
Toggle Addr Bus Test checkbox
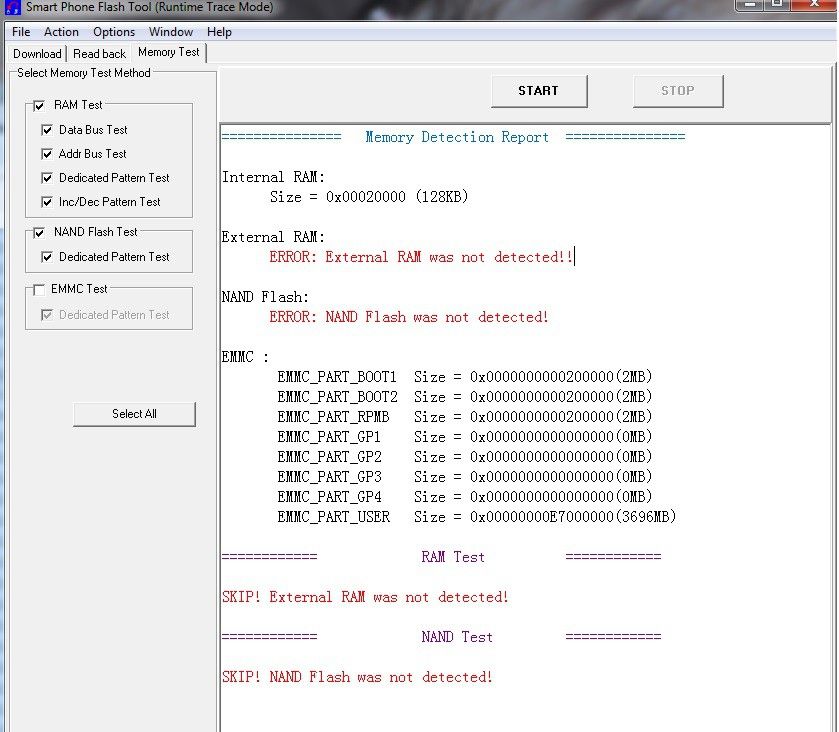pyautogui.click(x=47, y=154)
